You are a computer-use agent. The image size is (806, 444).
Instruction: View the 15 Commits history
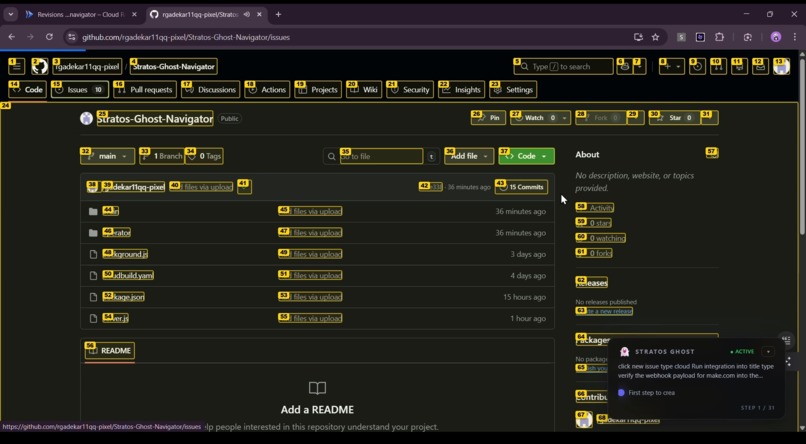pos(521,187)
